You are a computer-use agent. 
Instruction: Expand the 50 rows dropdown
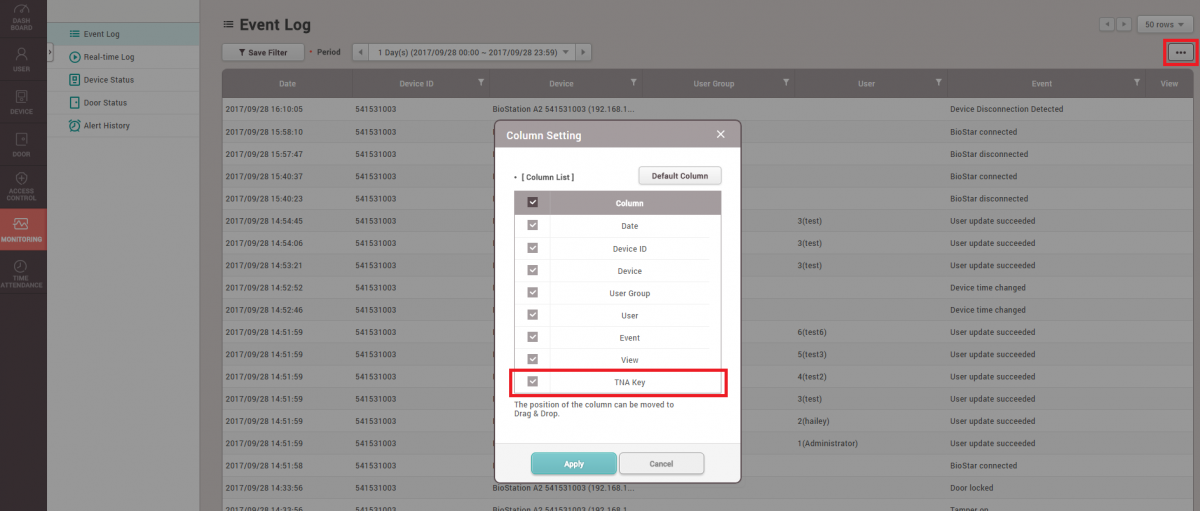1165,24
